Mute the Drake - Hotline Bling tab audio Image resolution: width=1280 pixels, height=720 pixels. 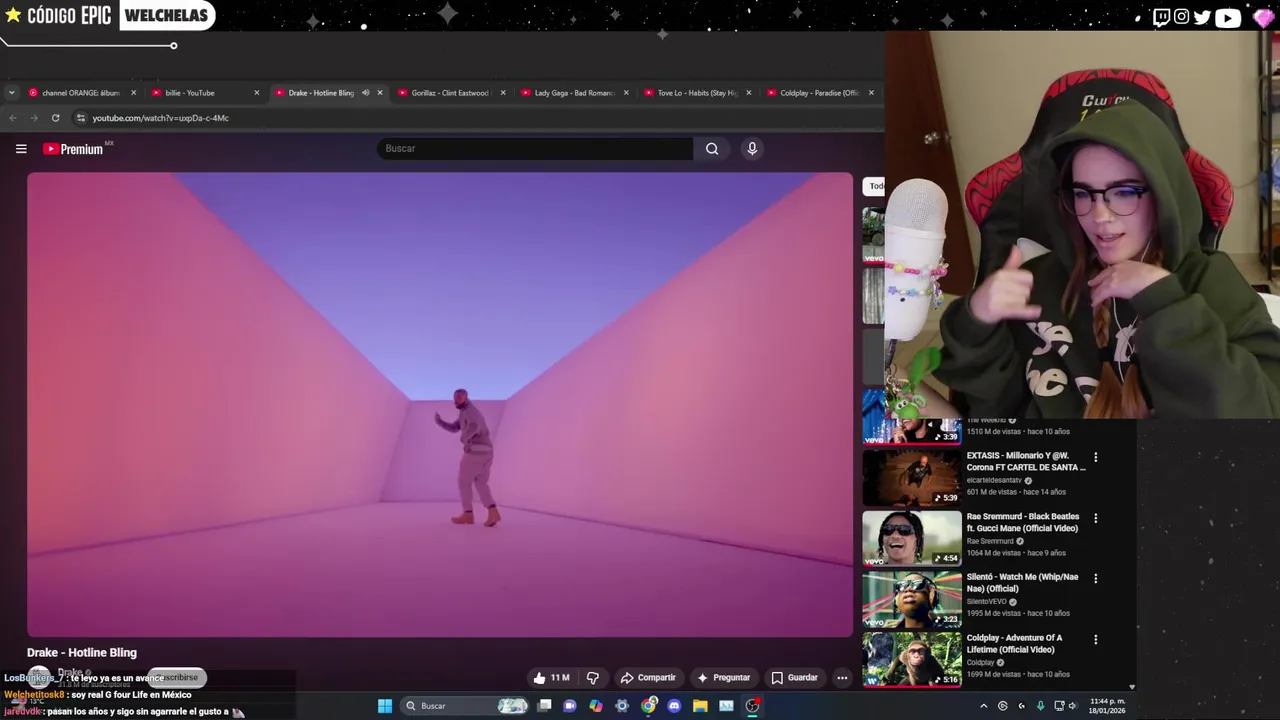tap(365, 93)
